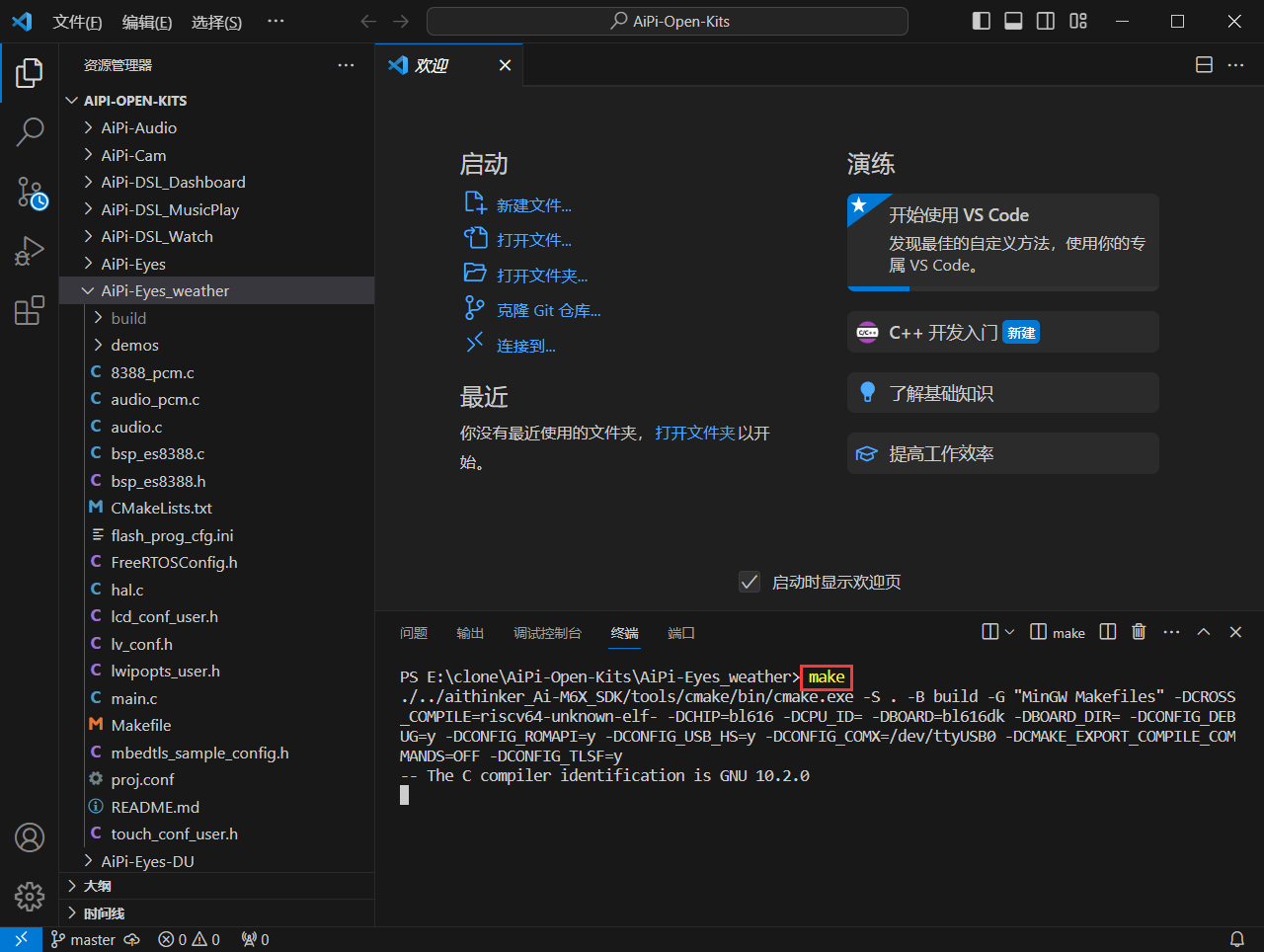Open the Run and Debug view
The height and width of the screenshot is (952, 1264).
30,251
